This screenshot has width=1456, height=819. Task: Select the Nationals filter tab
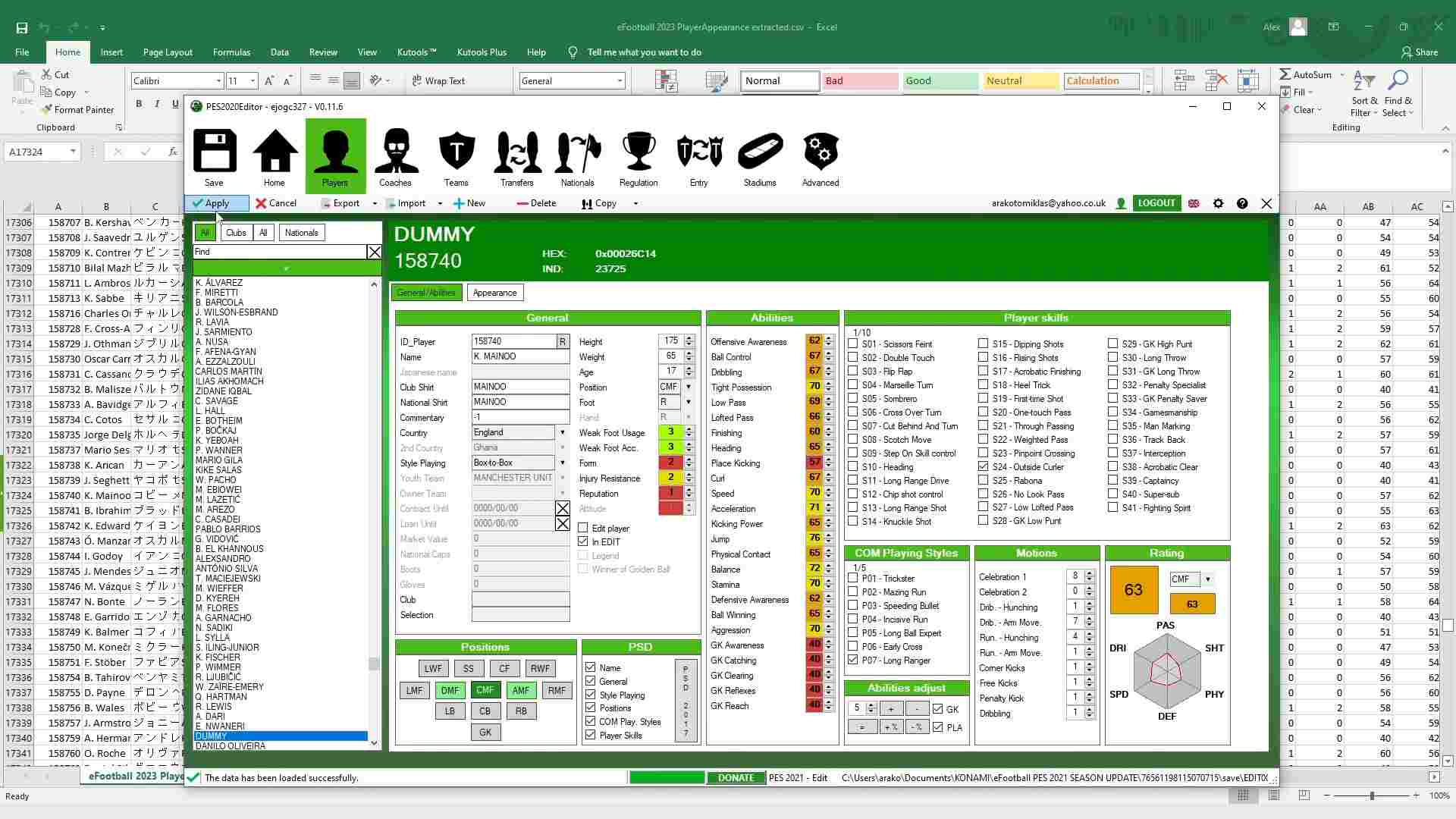click(x=302, y=233)
